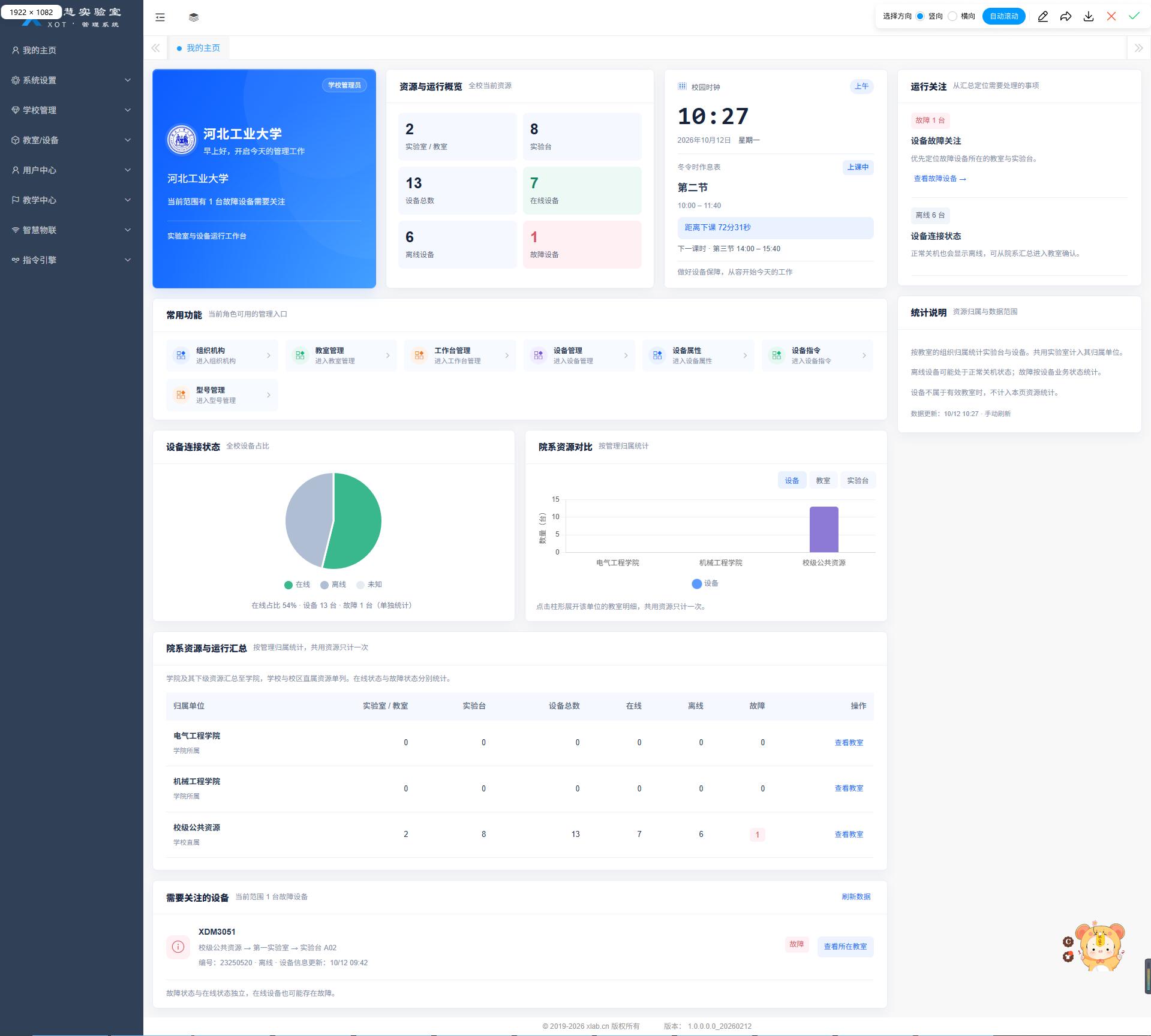Confirm the capture with the green checkmark
The image size is (1151, 1036).
pos(1134,16)
